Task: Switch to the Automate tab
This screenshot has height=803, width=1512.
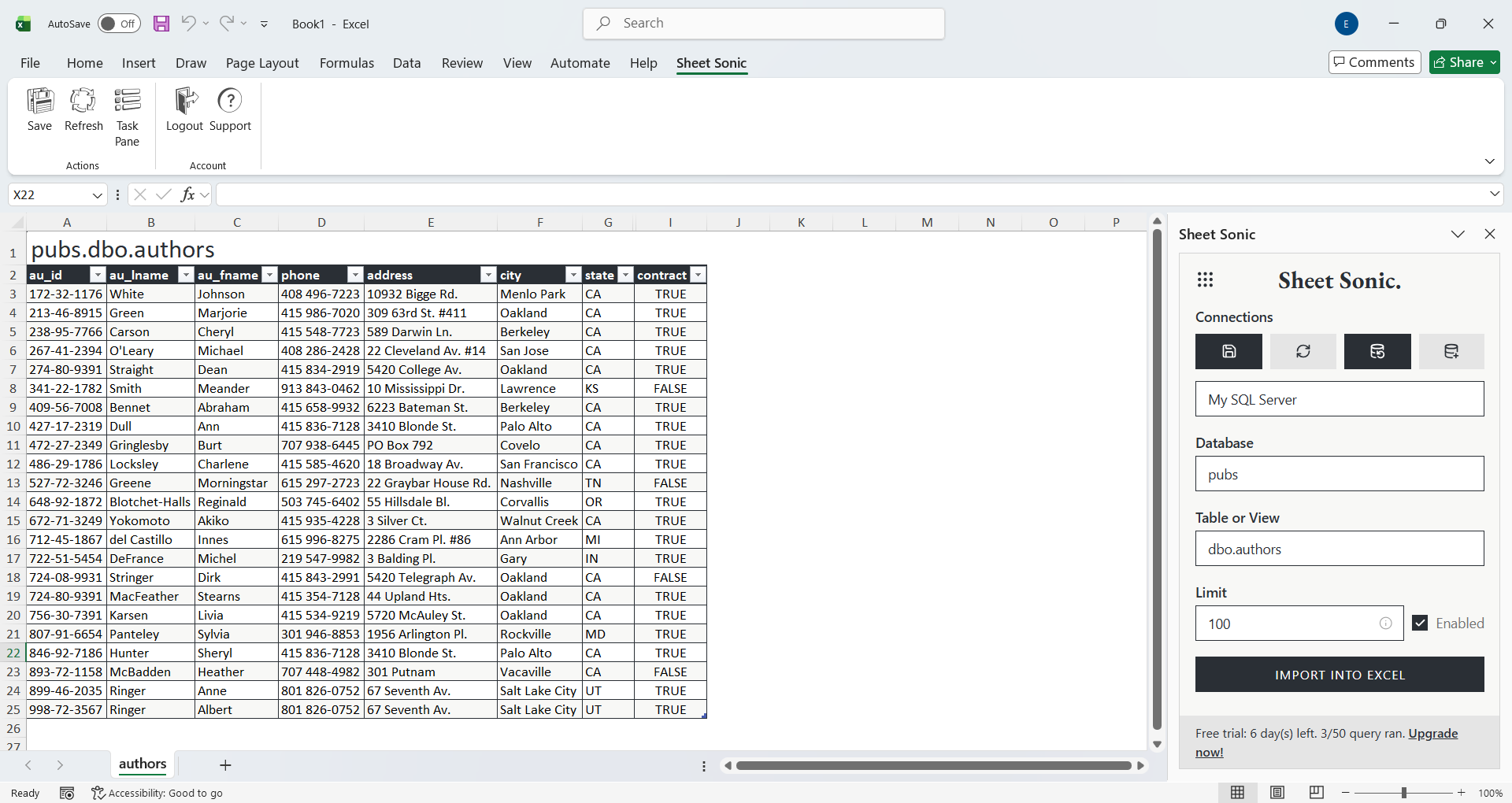Action: [580, 63]
